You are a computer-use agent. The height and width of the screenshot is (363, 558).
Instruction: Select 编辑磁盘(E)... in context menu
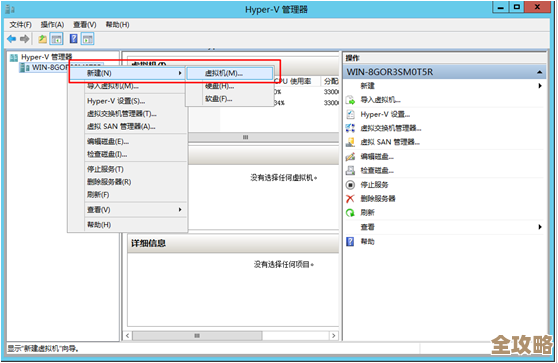pos(128,142)
